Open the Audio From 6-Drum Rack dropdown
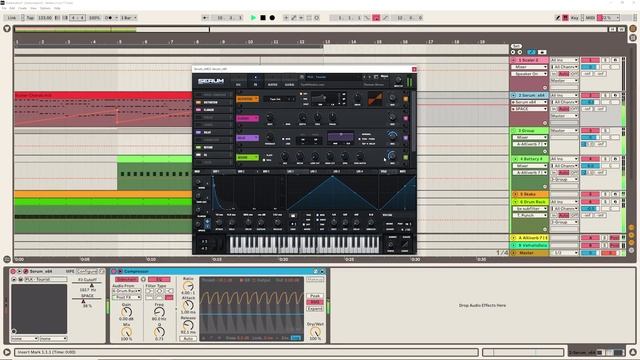The height and width of the screenshot is (360, 640). pyautogui.click(x=127, y=291)
